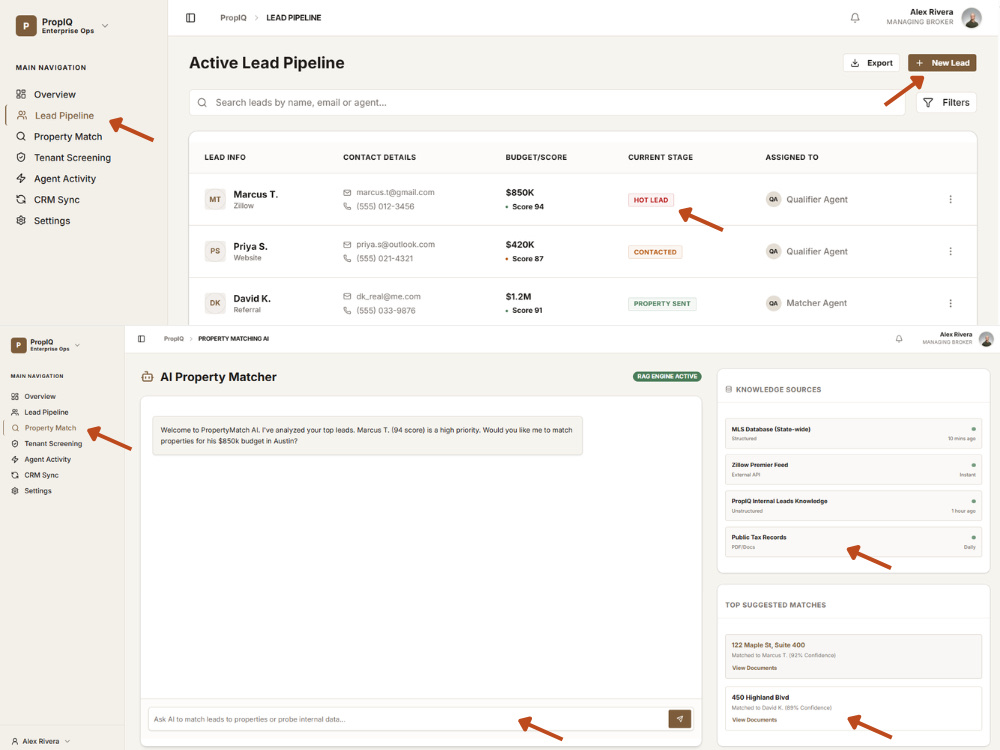
Task: Click the $1.2M budget value
Action: click(518, 297)
